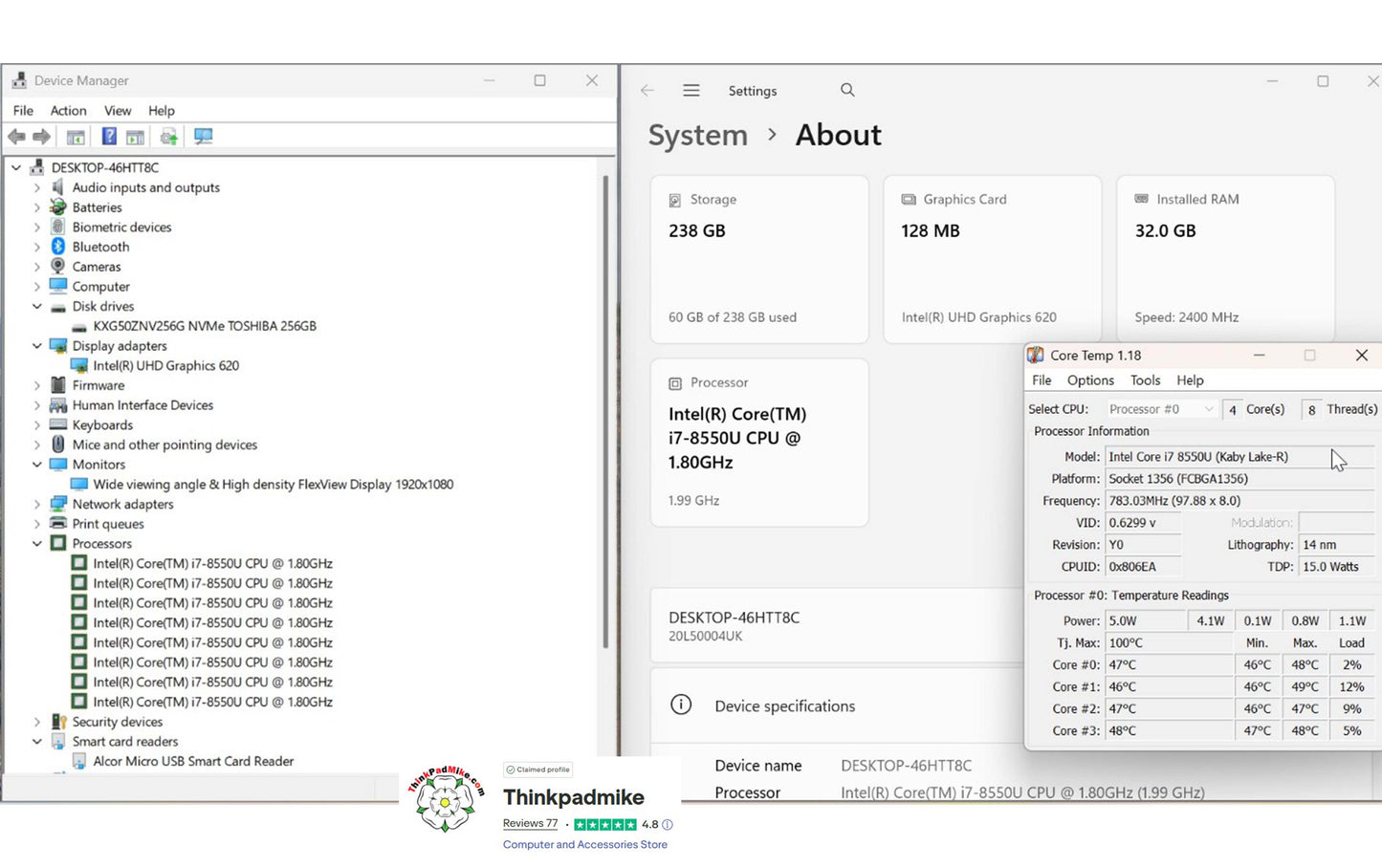Collapse the Processors tree node

click(x=37, y=544)
